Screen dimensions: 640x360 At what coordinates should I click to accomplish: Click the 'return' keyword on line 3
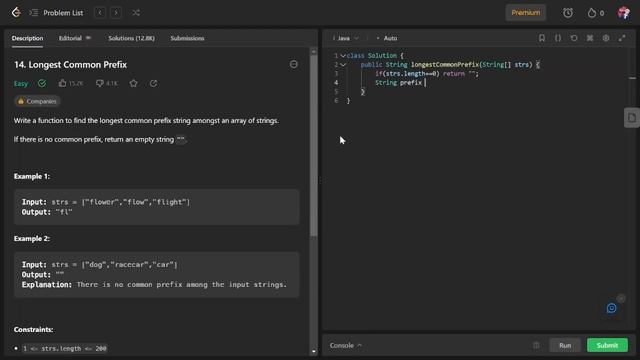coord(453,74)
